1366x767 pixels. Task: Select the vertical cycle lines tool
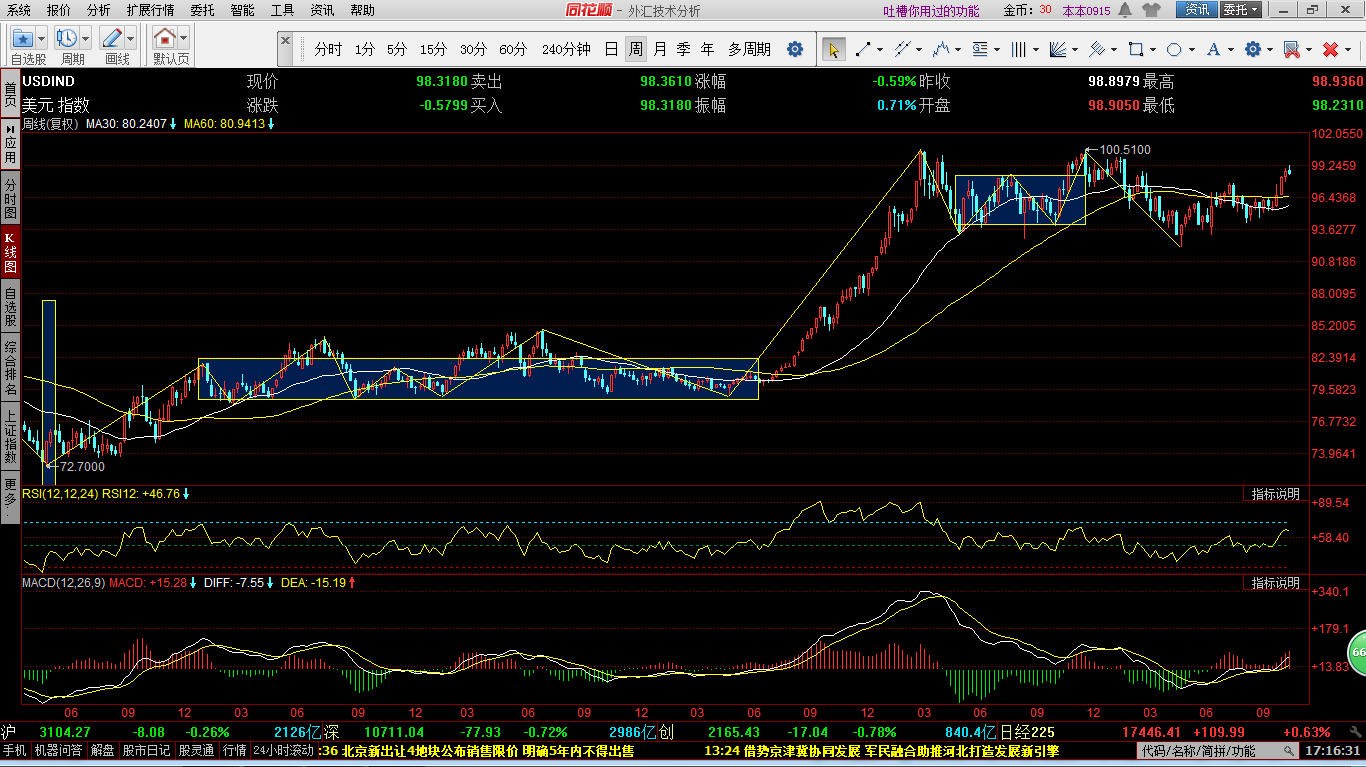click(x=1019, y=49)
